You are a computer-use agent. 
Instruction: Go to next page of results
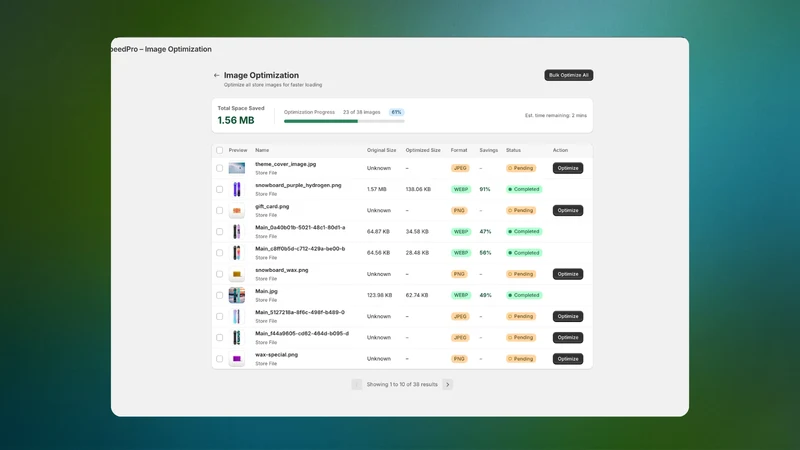click(x=447, y=384)
